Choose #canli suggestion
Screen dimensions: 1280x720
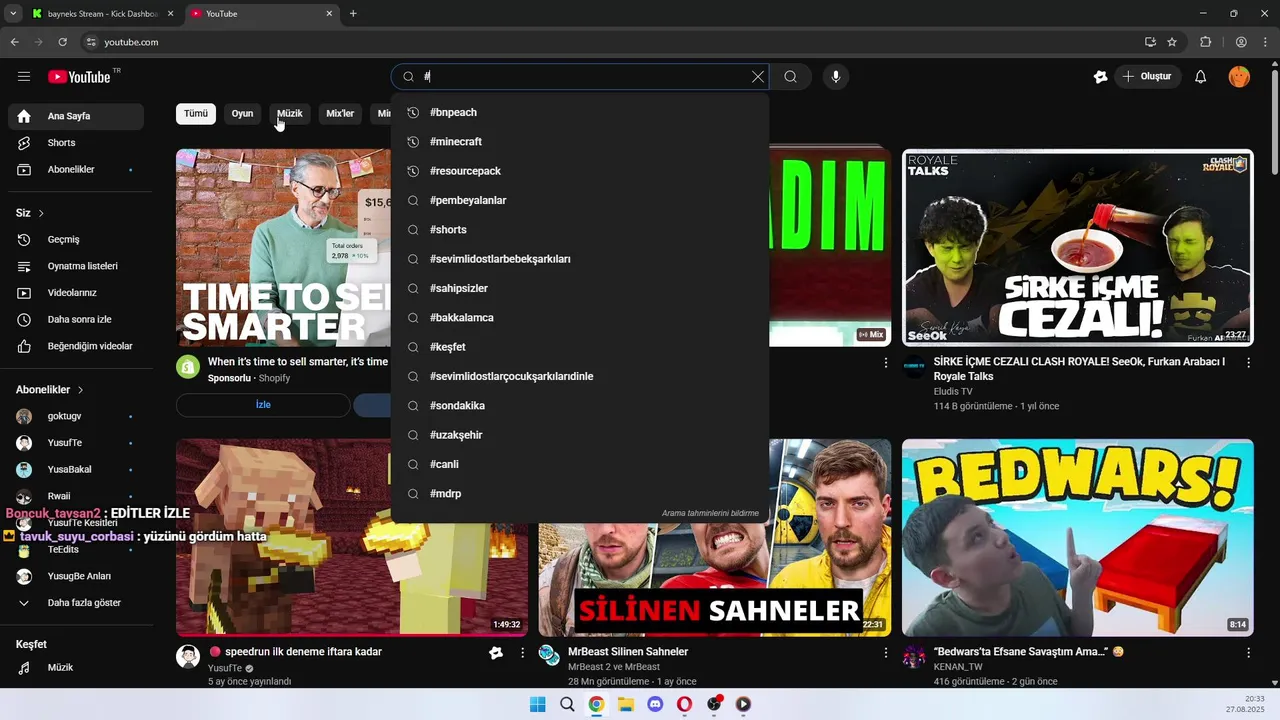coord(580,464)
